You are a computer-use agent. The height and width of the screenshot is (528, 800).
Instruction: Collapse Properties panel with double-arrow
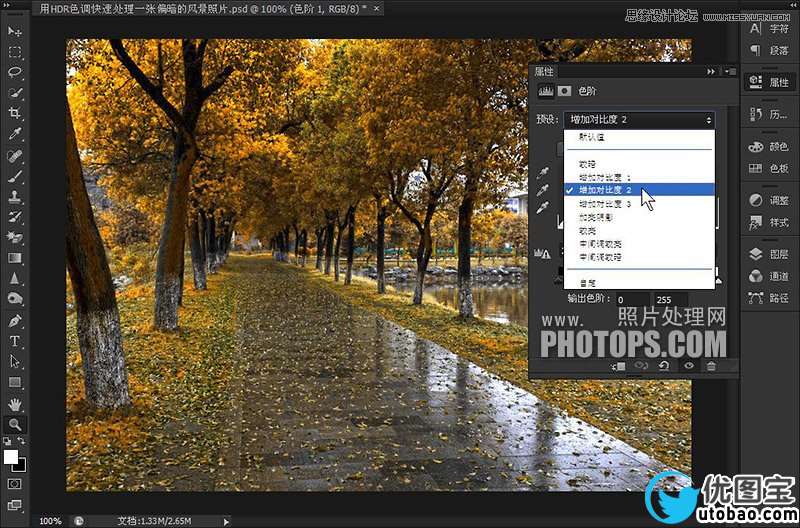point(712,72)
